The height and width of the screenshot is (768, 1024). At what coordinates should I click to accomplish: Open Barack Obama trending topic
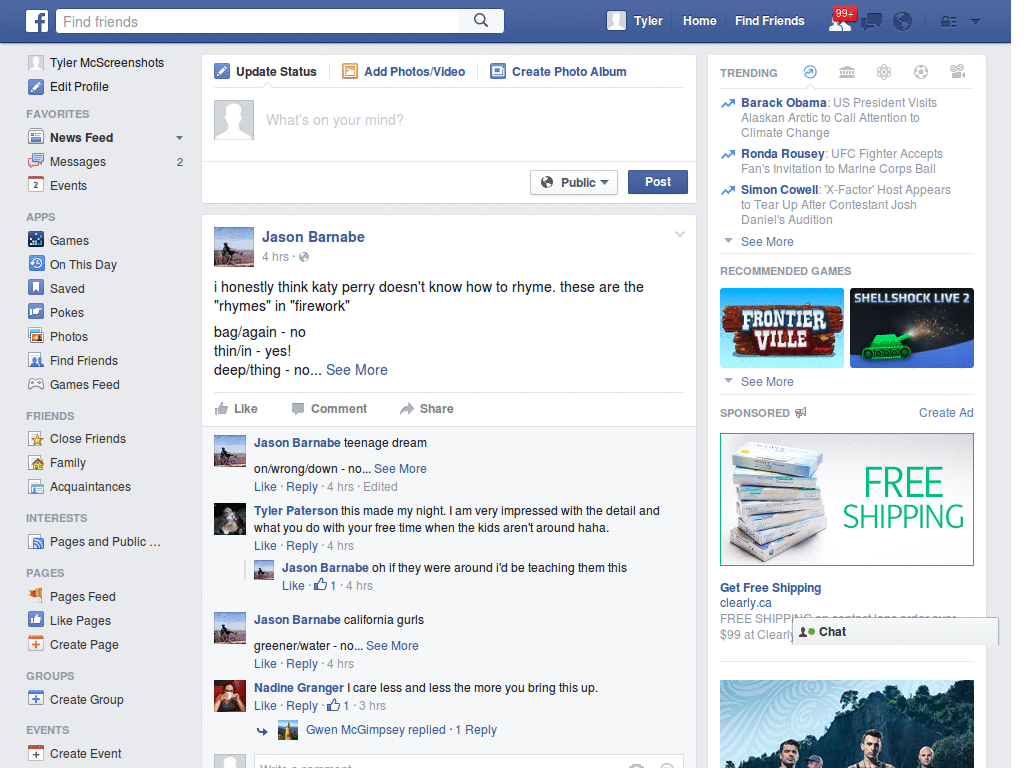(784, 103)
